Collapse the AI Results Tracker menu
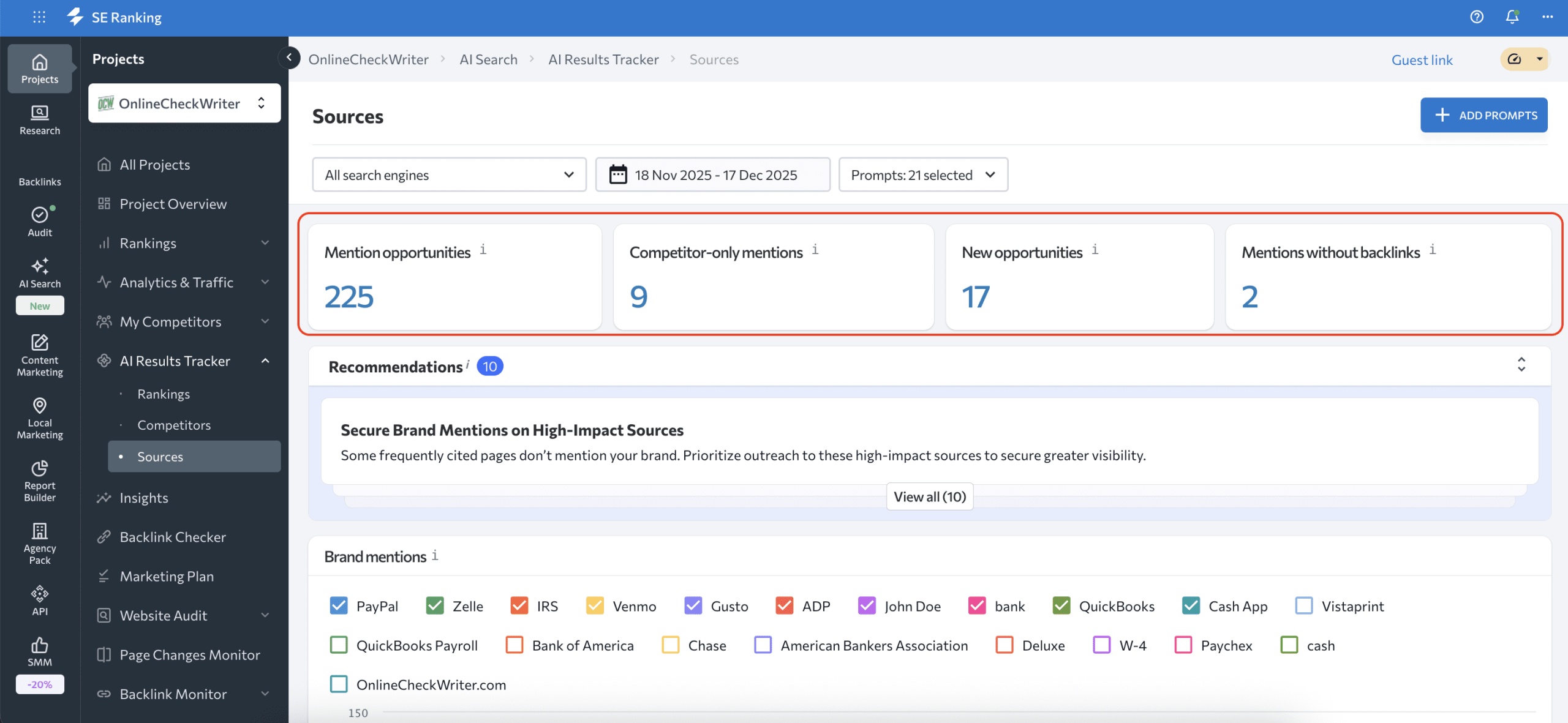Screen dimensions: 1568x723 pyautogui.click(x=265, y=361)
